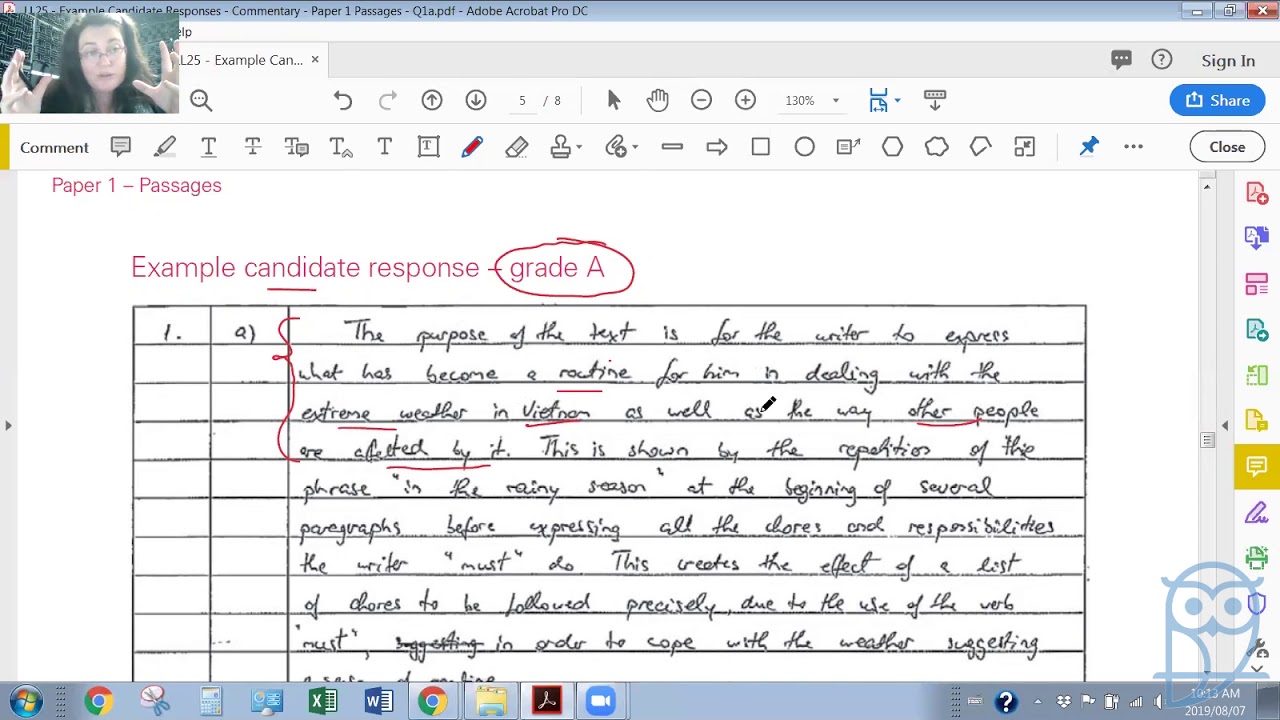Screen dimensions: 1280x720
Task: Open Zoom from the Windows taskbar
Action: coord(601,701)
